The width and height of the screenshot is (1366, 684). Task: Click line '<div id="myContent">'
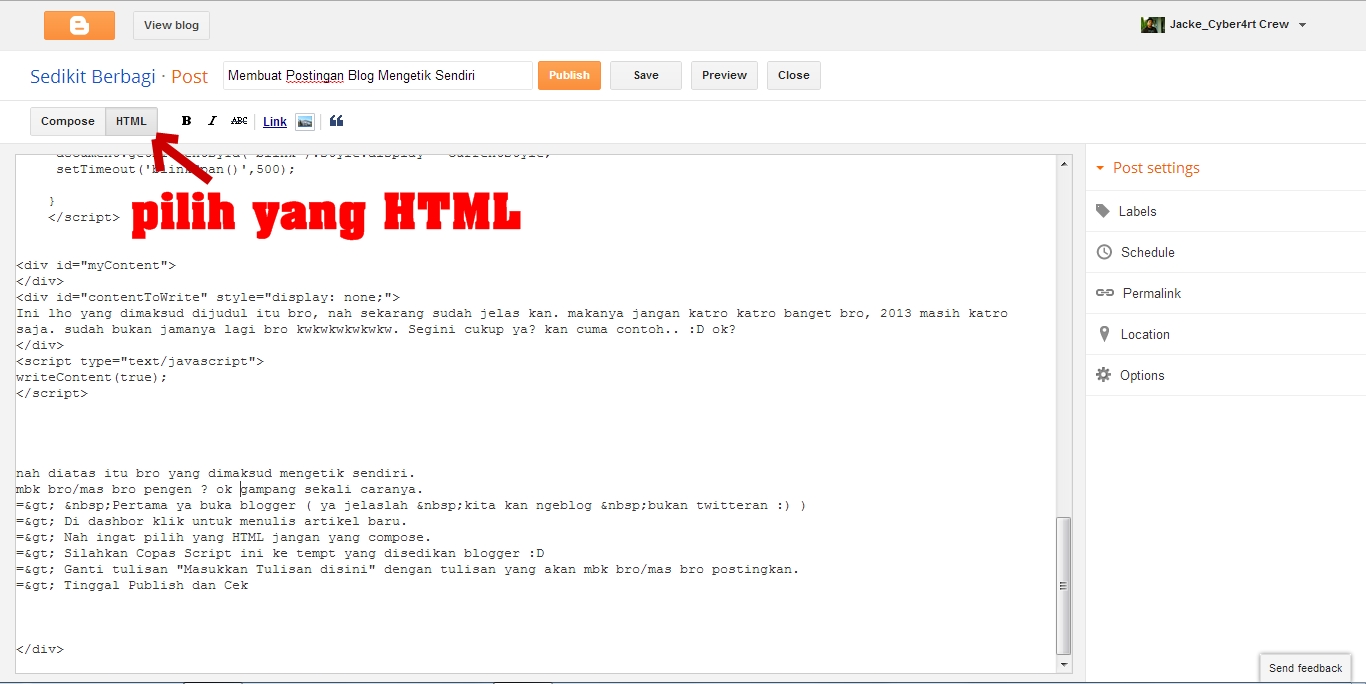pyautogui.click(x=96, y=265)
